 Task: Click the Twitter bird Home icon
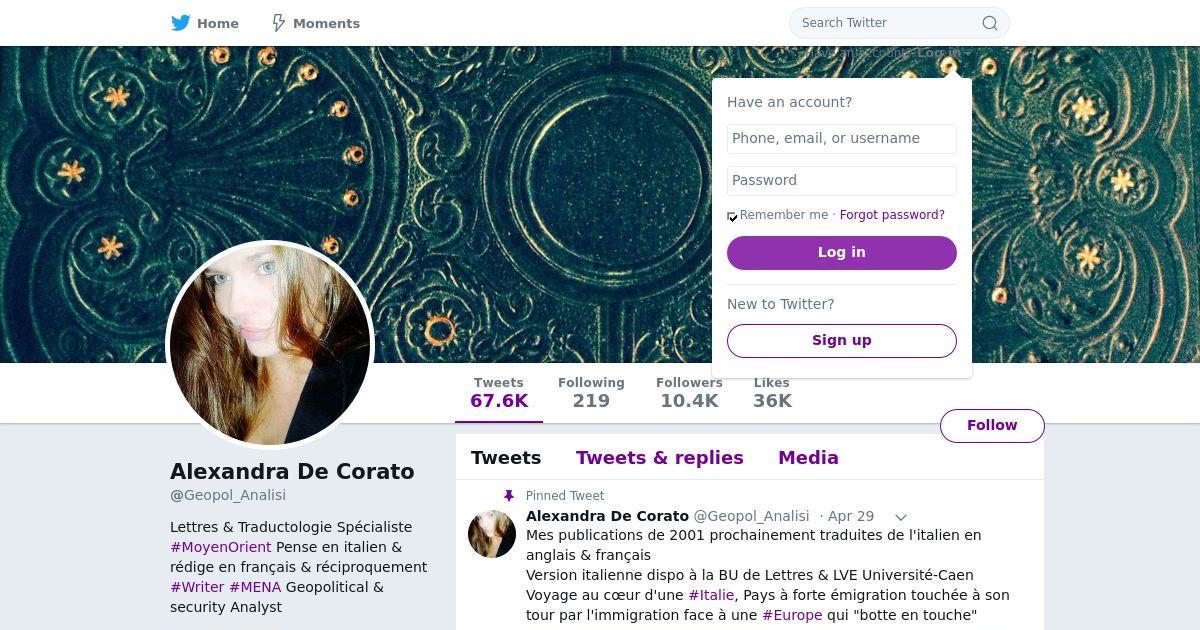coord(180,23)
